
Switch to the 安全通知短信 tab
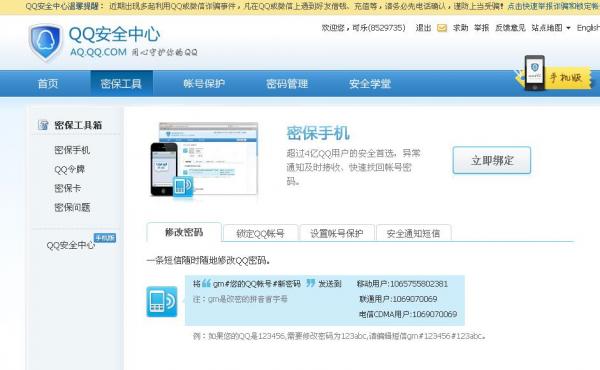tap(414, 233)
